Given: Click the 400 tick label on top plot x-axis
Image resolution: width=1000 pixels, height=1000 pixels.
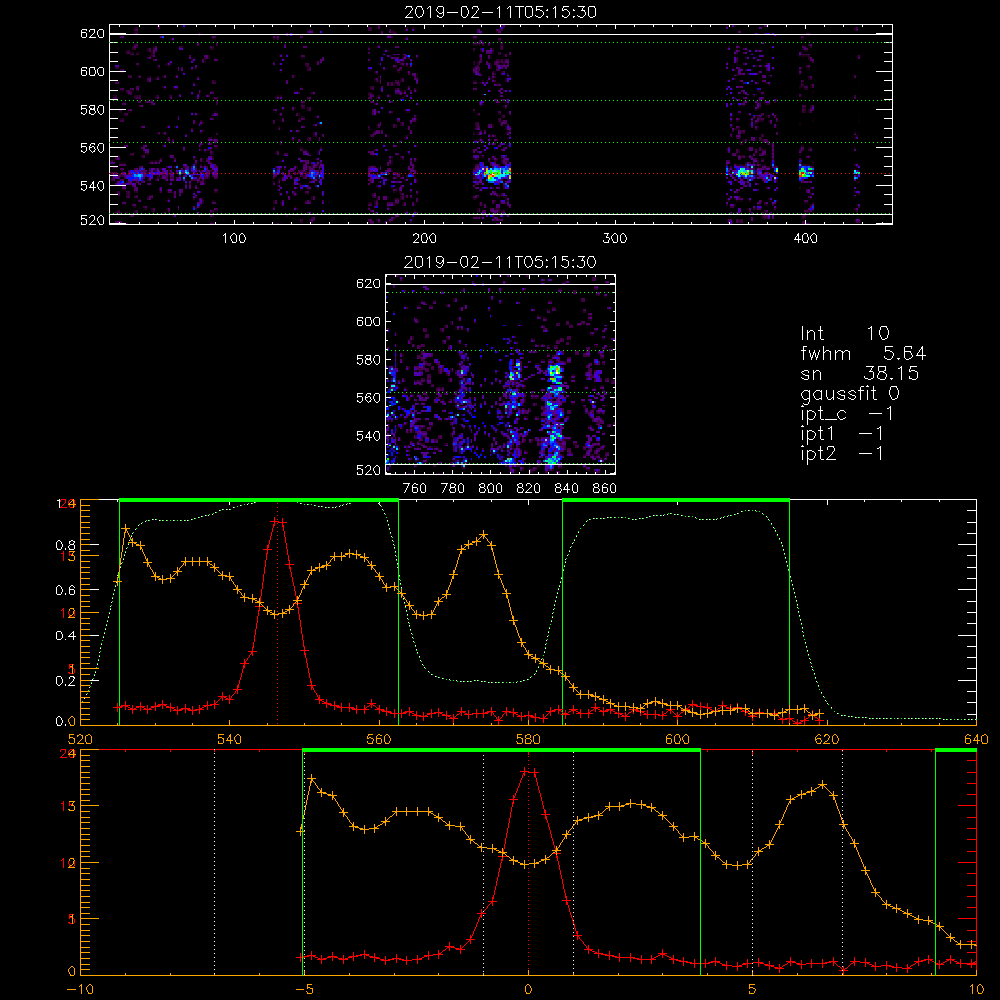Looking at the screenshot, I should click(805, 239).
